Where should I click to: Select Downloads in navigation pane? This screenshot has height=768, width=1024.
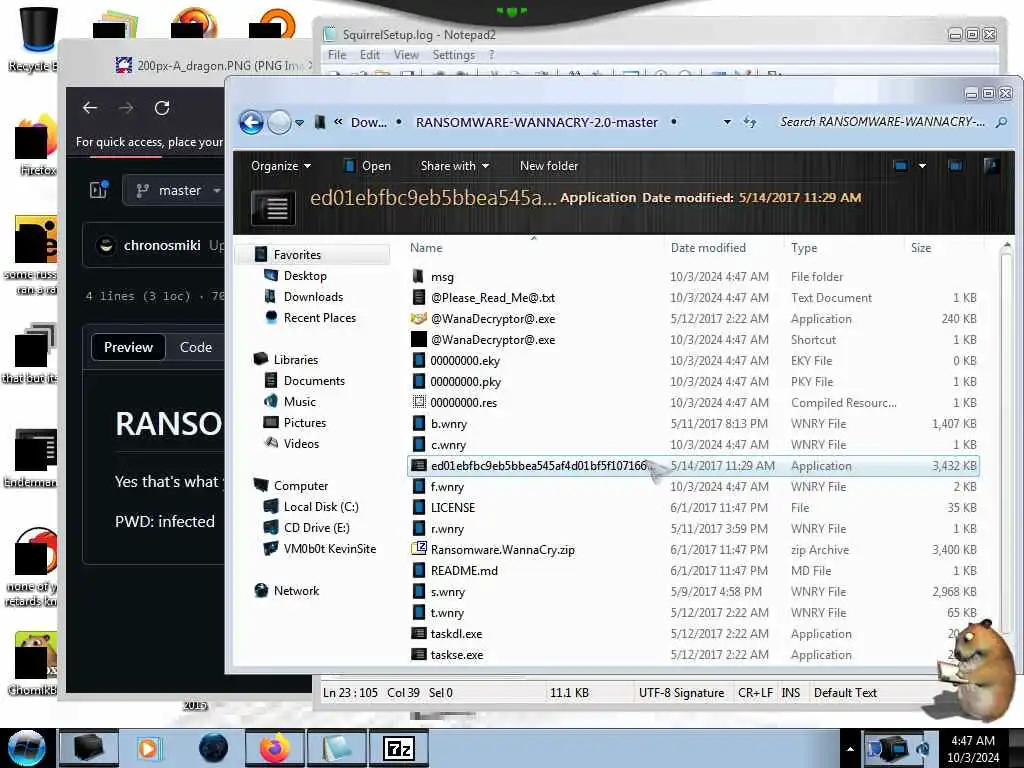point(313,296)
